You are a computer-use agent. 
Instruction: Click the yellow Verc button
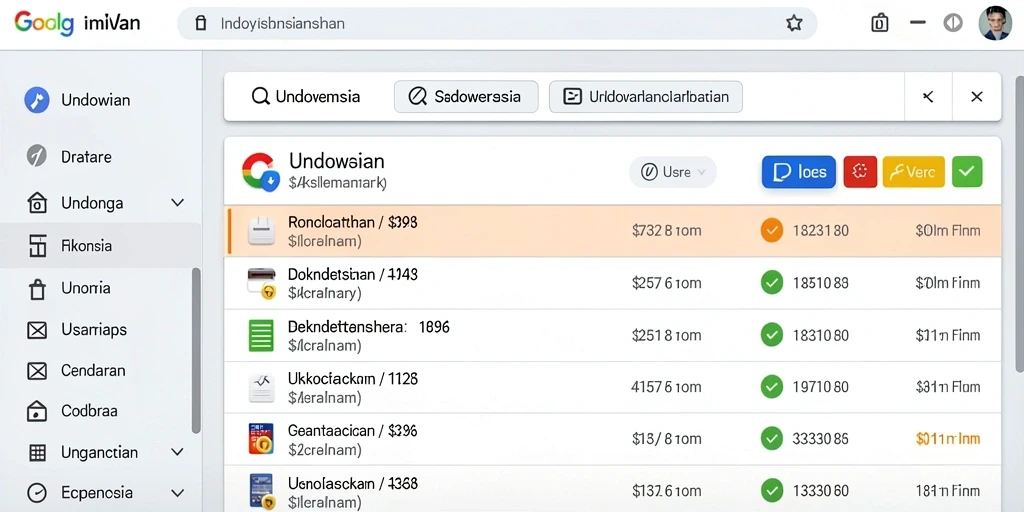point(914,172)
